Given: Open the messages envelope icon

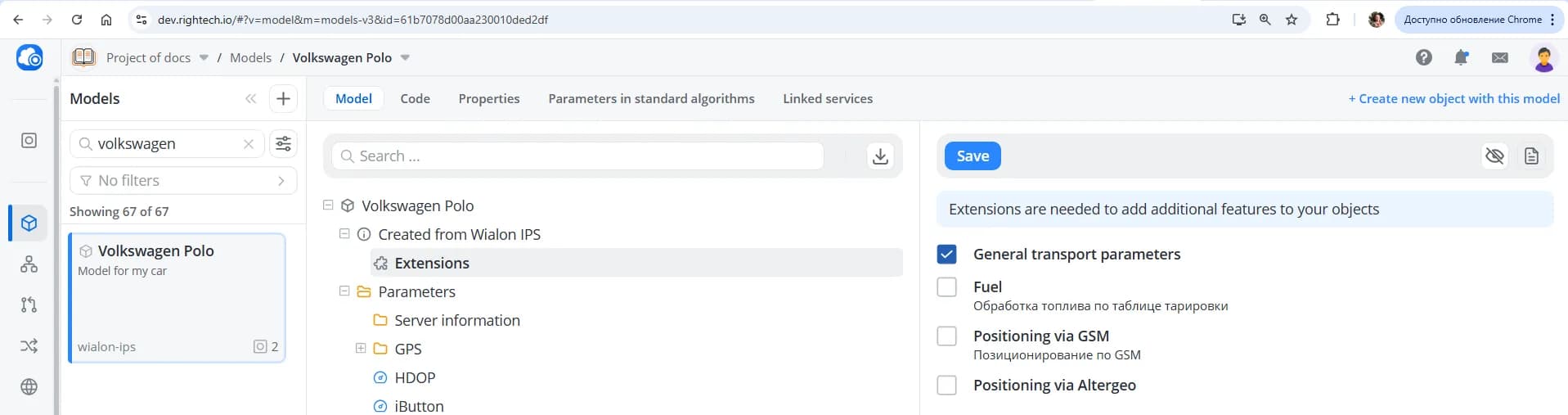Looking at the screenshot, I should coord(1500,57).
